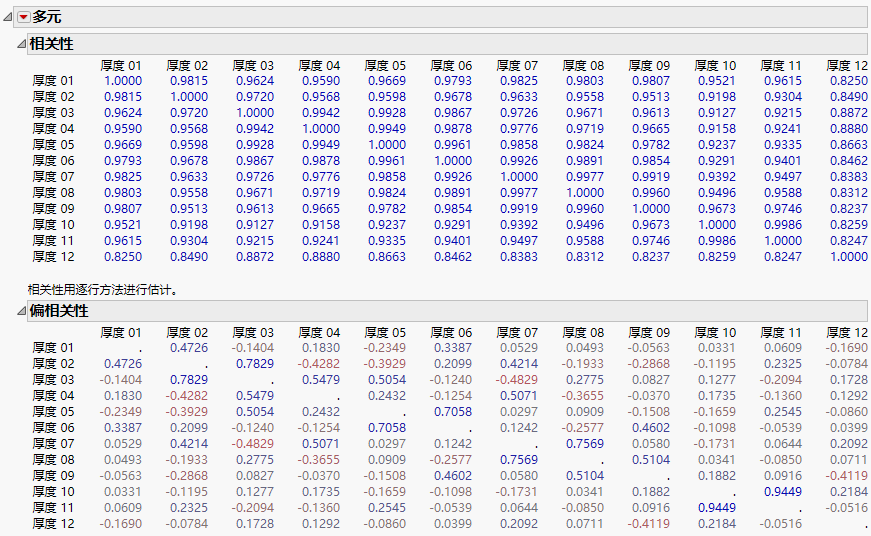Select 0.7569 in 偏相关性 row 厚度 07
The height and width of the screenshot is (536, 871).
tap(585, 444)
